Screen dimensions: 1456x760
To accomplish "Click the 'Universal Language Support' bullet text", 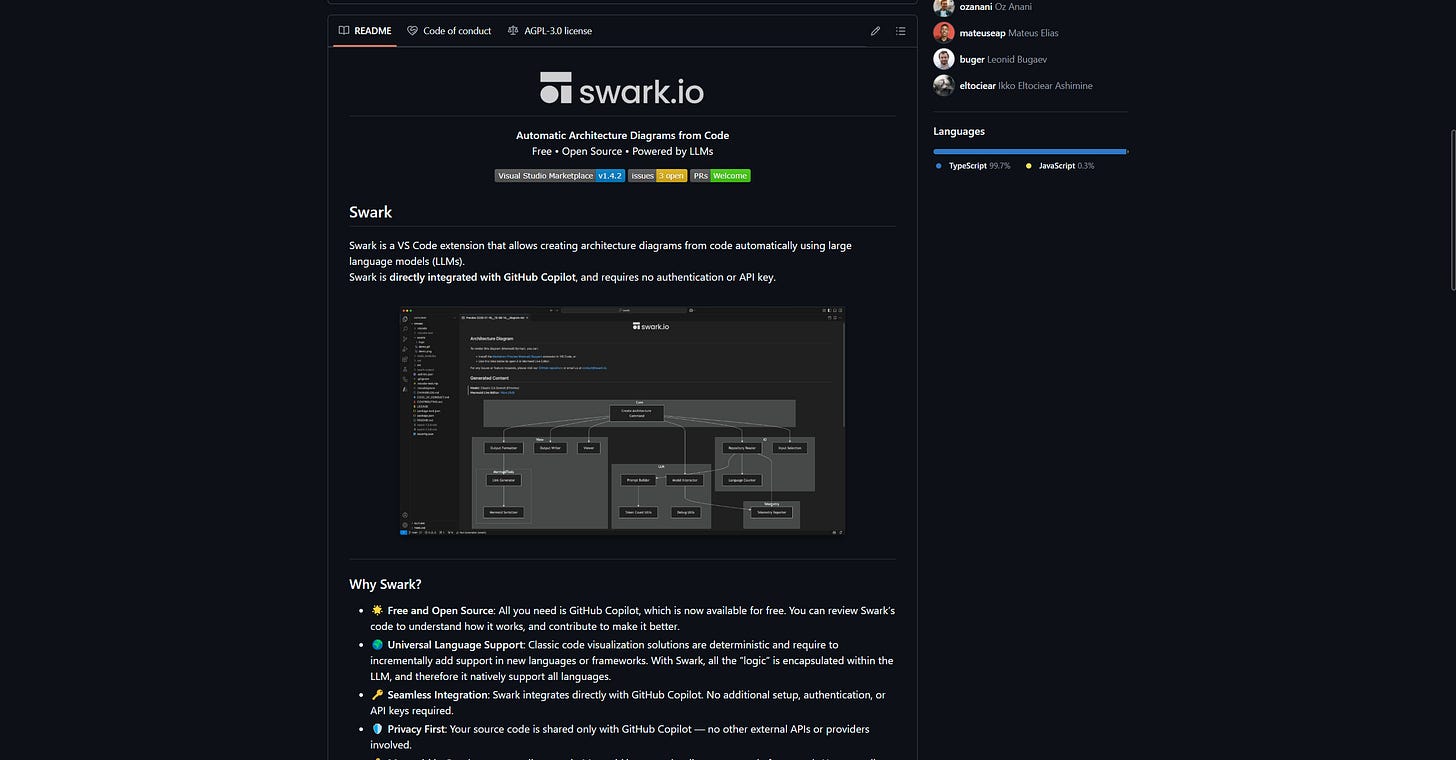I will point(455,645).
